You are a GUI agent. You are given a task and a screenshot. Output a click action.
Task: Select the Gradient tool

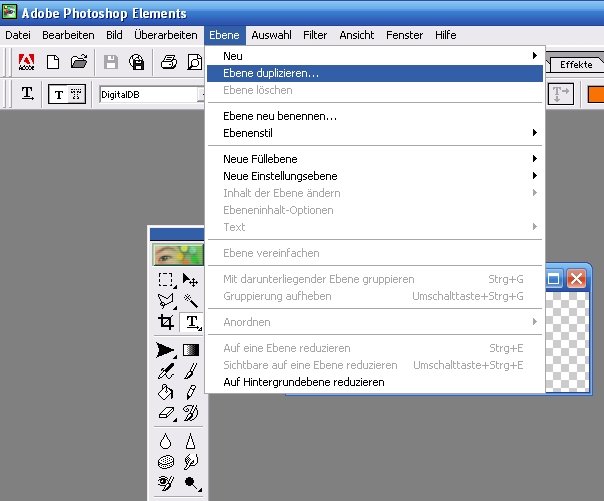(x=191, y=350)
